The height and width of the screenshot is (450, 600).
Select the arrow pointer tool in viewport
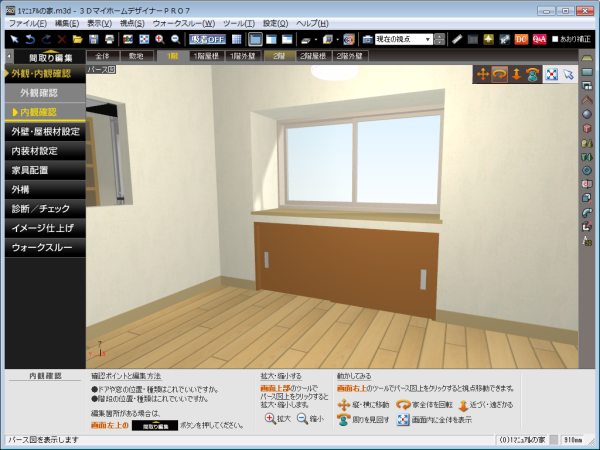(x=568, y=74)
